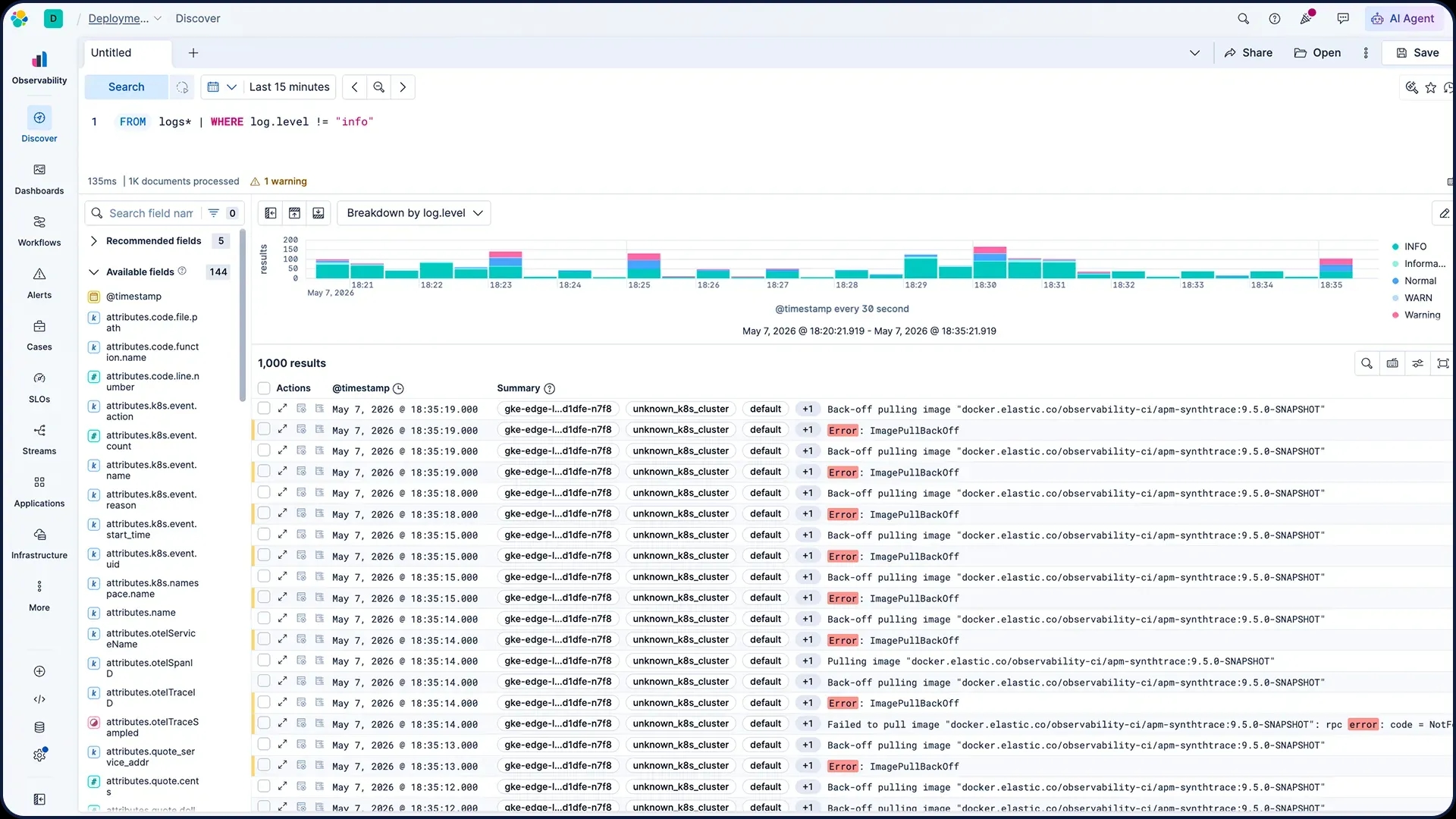Toggle the select-all rows checkbox
This screenshot has width=1456, height=819.
click(264, 388)
